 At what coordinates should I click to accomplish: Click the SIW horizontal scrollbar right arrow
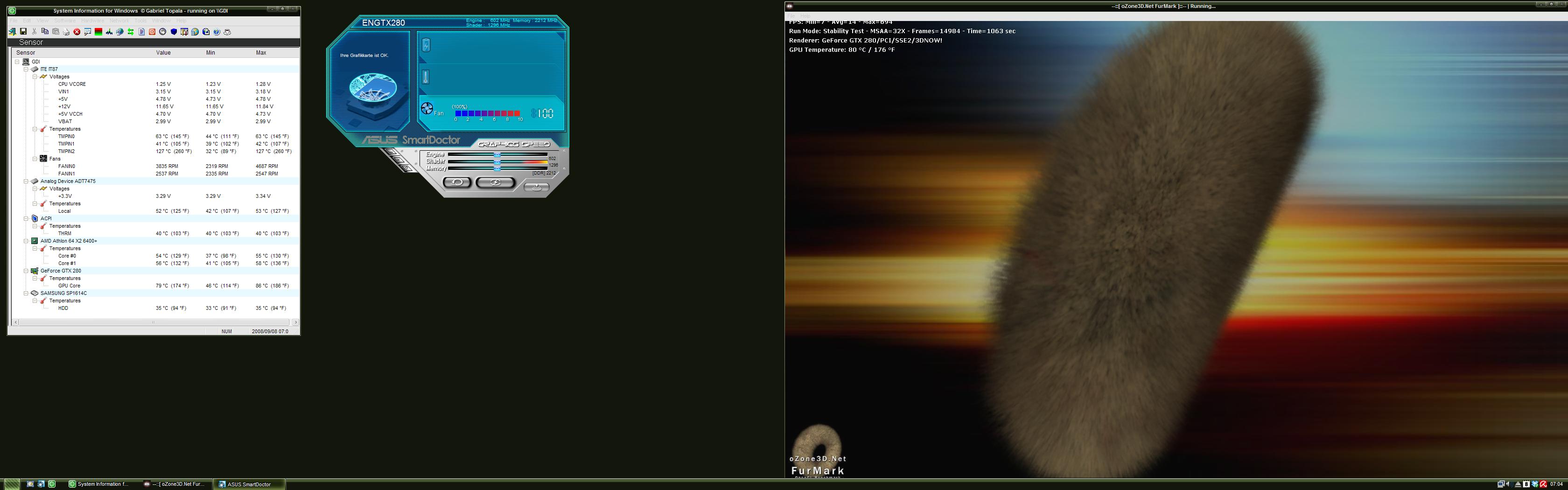pyautogui.click(x=296, y=322)
